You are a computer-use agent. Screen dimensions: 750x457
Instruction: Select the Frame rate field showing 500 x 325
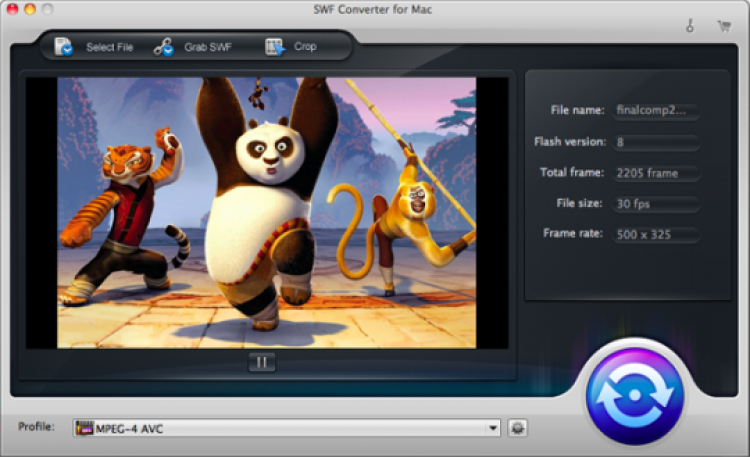tap(657, 235)
